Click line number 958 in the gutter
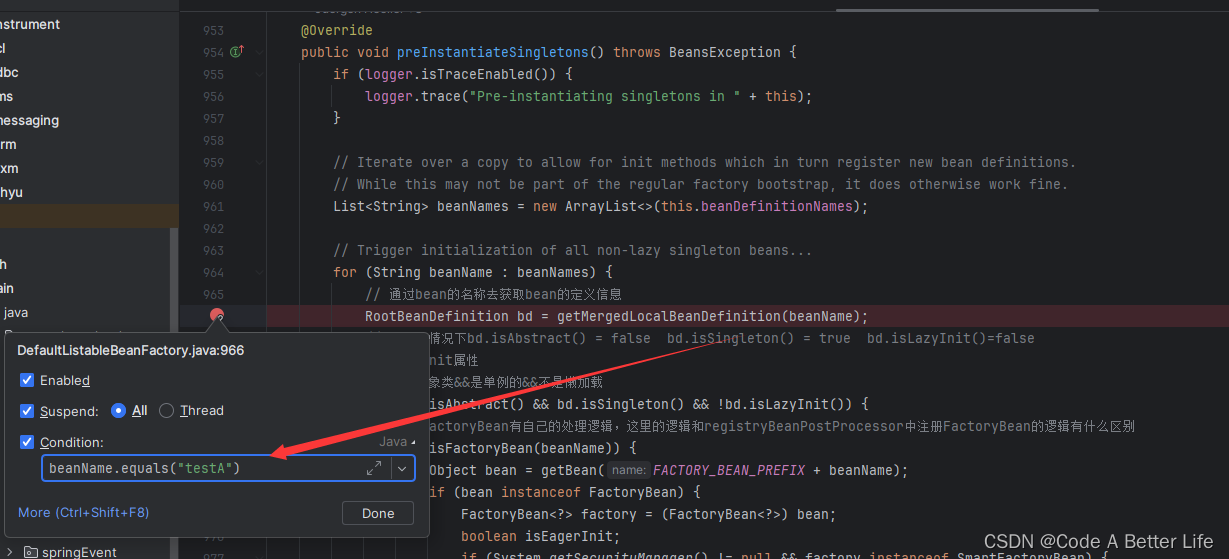Image resolution: width=1229 pixels, height=559 pixels. 213,140
